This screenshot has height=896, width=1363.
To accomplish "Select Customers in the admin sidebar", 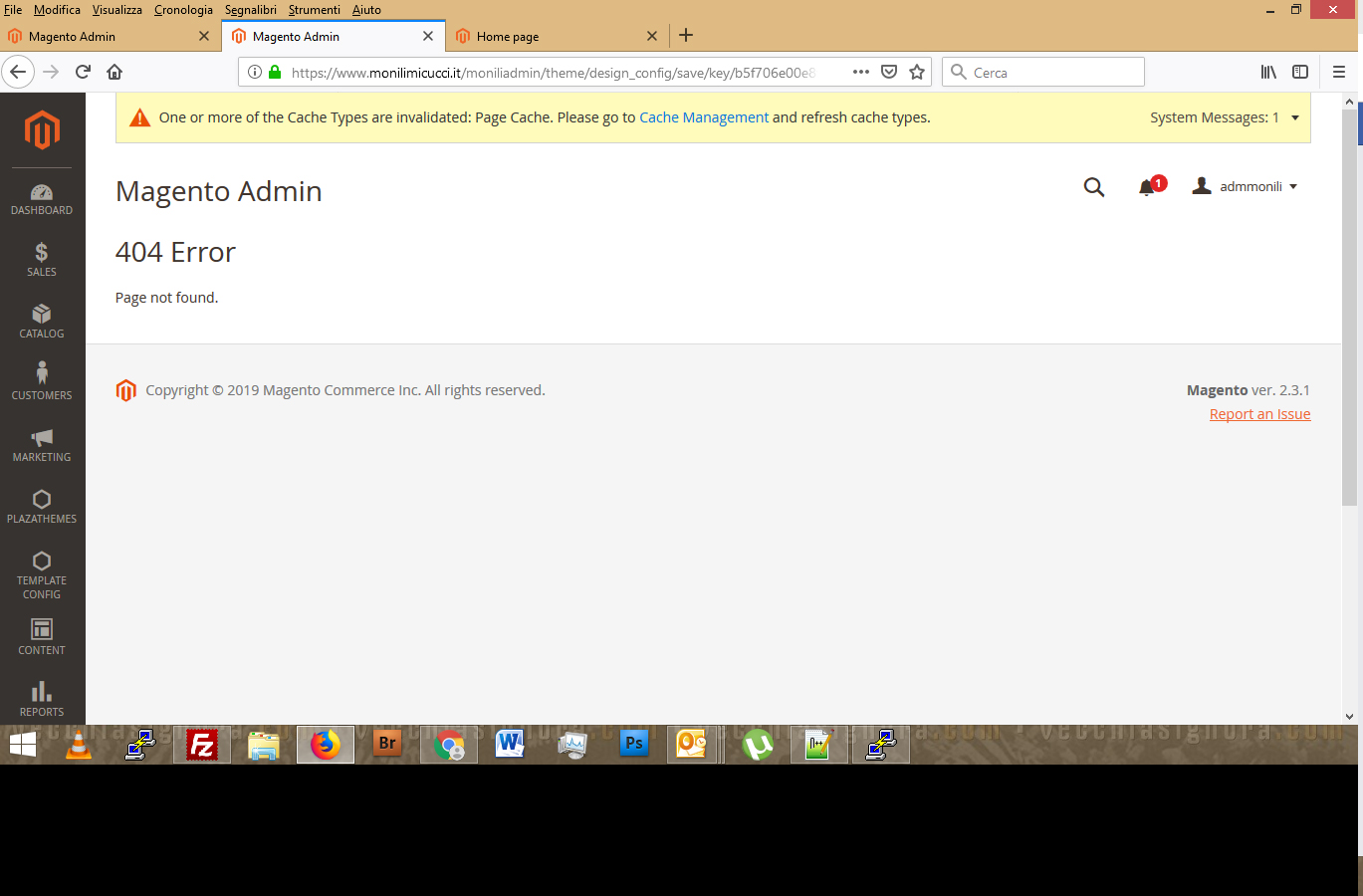I will [x=41, y=382].
